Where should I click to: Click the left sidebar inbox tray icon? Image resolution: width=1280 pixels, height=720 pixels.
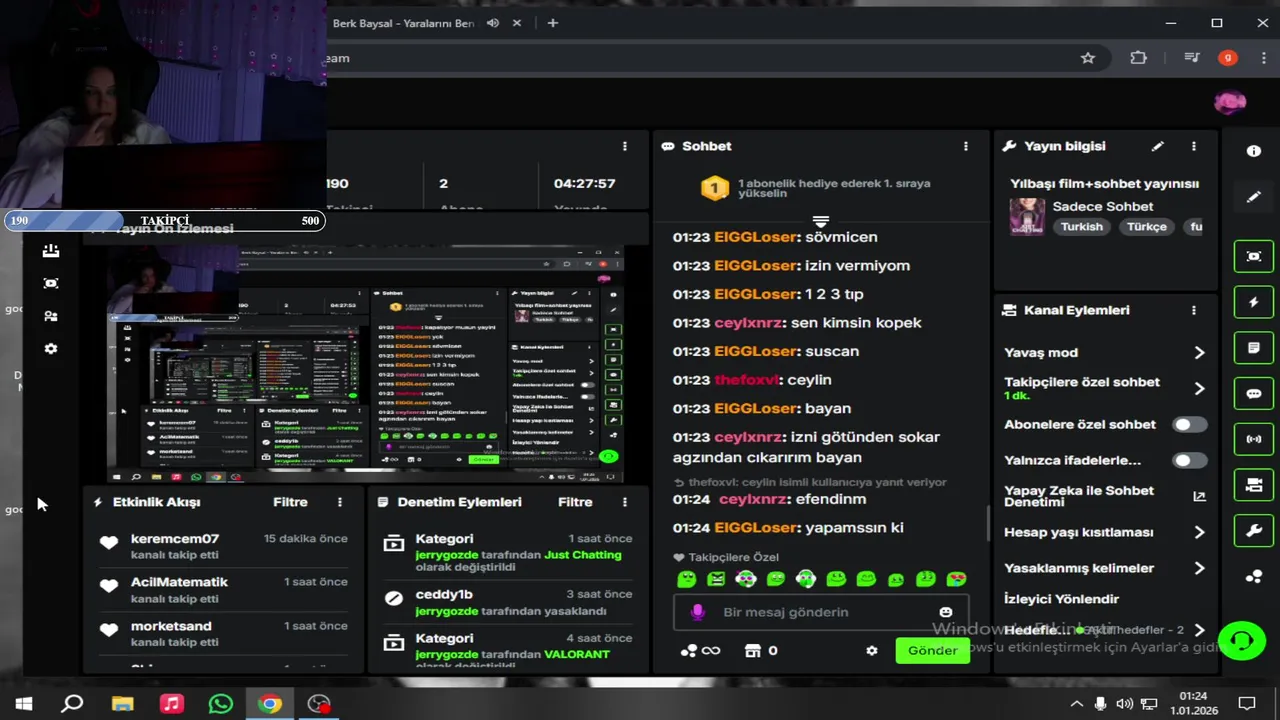click(x=51, y=251)
